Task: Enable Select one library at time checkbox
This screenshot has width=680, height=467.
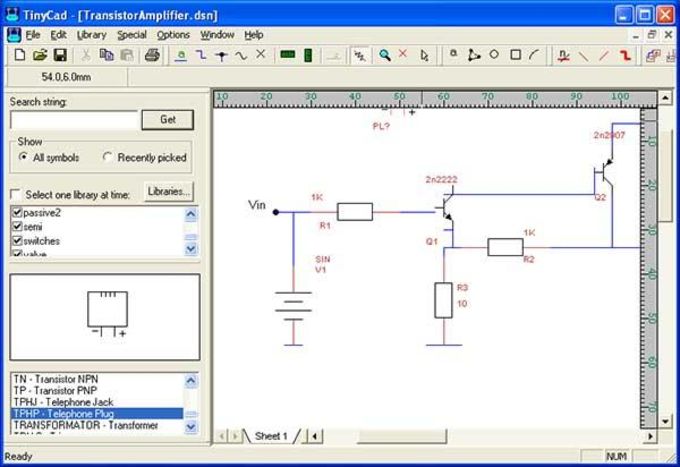Action: (16, 194)
